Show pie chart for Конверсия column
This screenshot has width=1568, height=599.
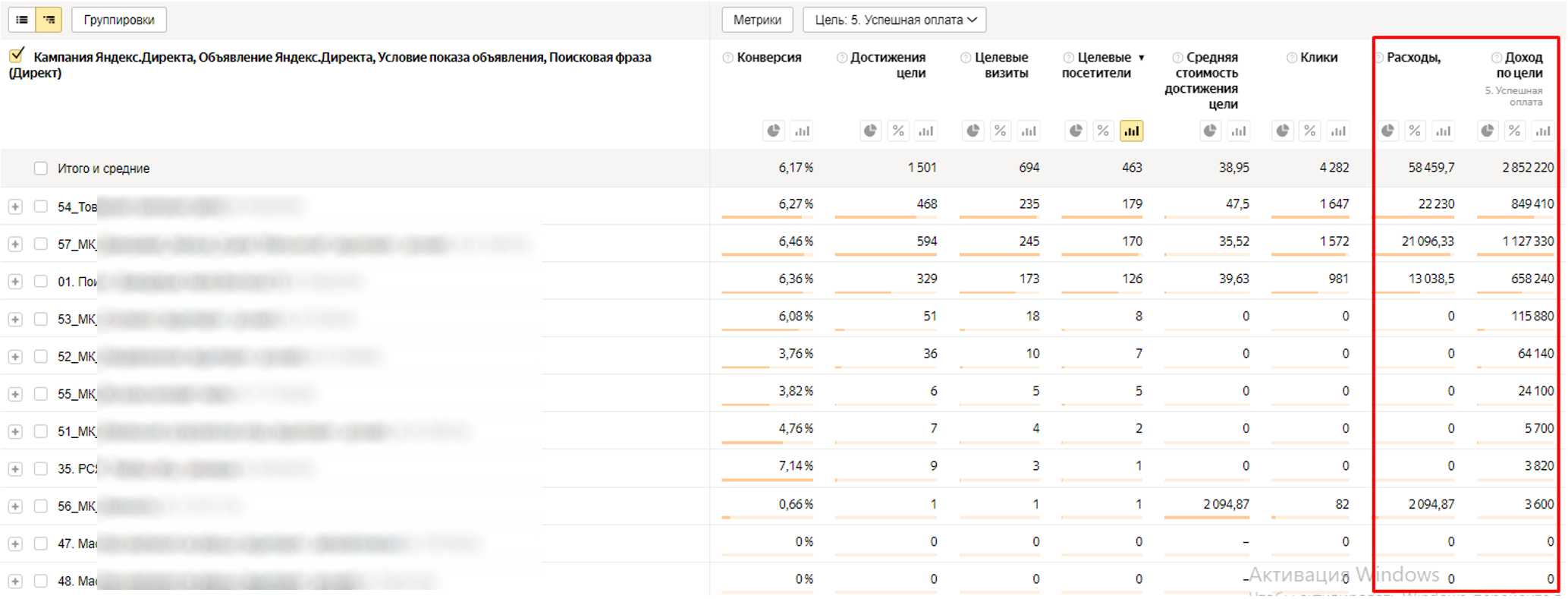click(773, 131)
